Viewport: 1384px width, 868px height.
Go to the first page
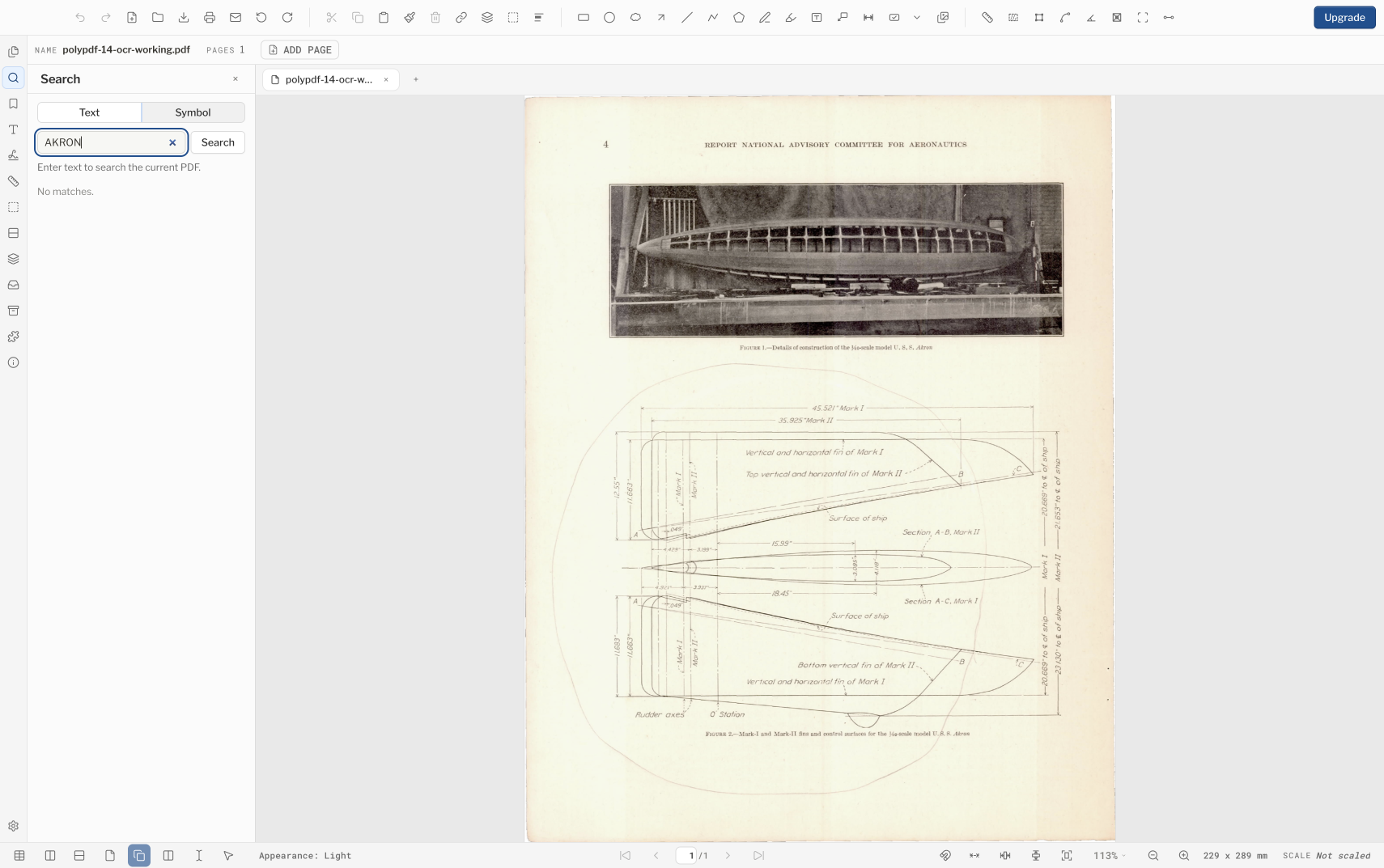coord(625,855)
